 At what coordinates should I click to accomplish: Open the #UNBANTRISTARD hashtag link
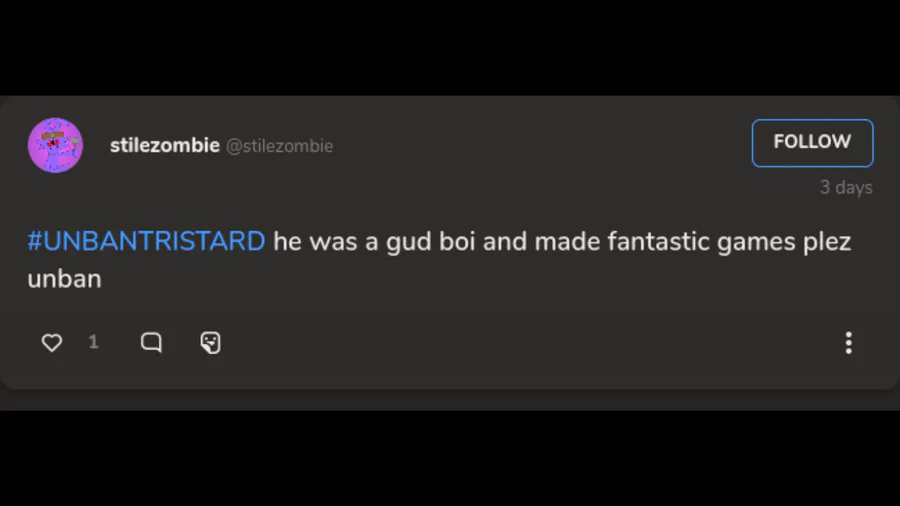click(146, 241)
